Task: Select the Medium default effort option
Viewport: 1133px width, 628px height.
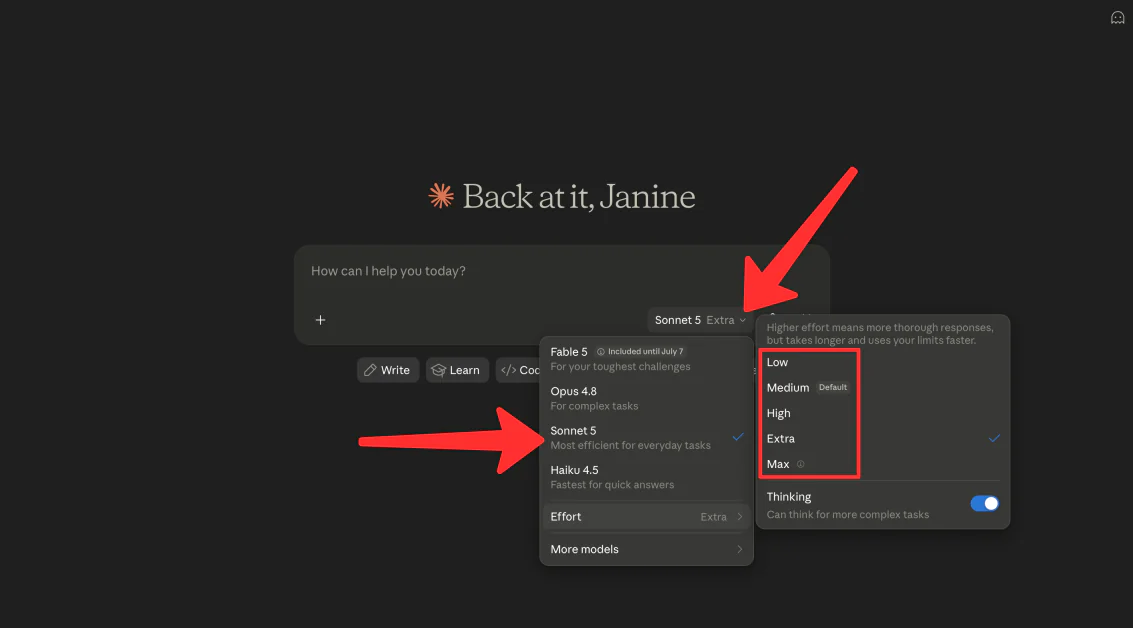Action: tap(882, 387)
